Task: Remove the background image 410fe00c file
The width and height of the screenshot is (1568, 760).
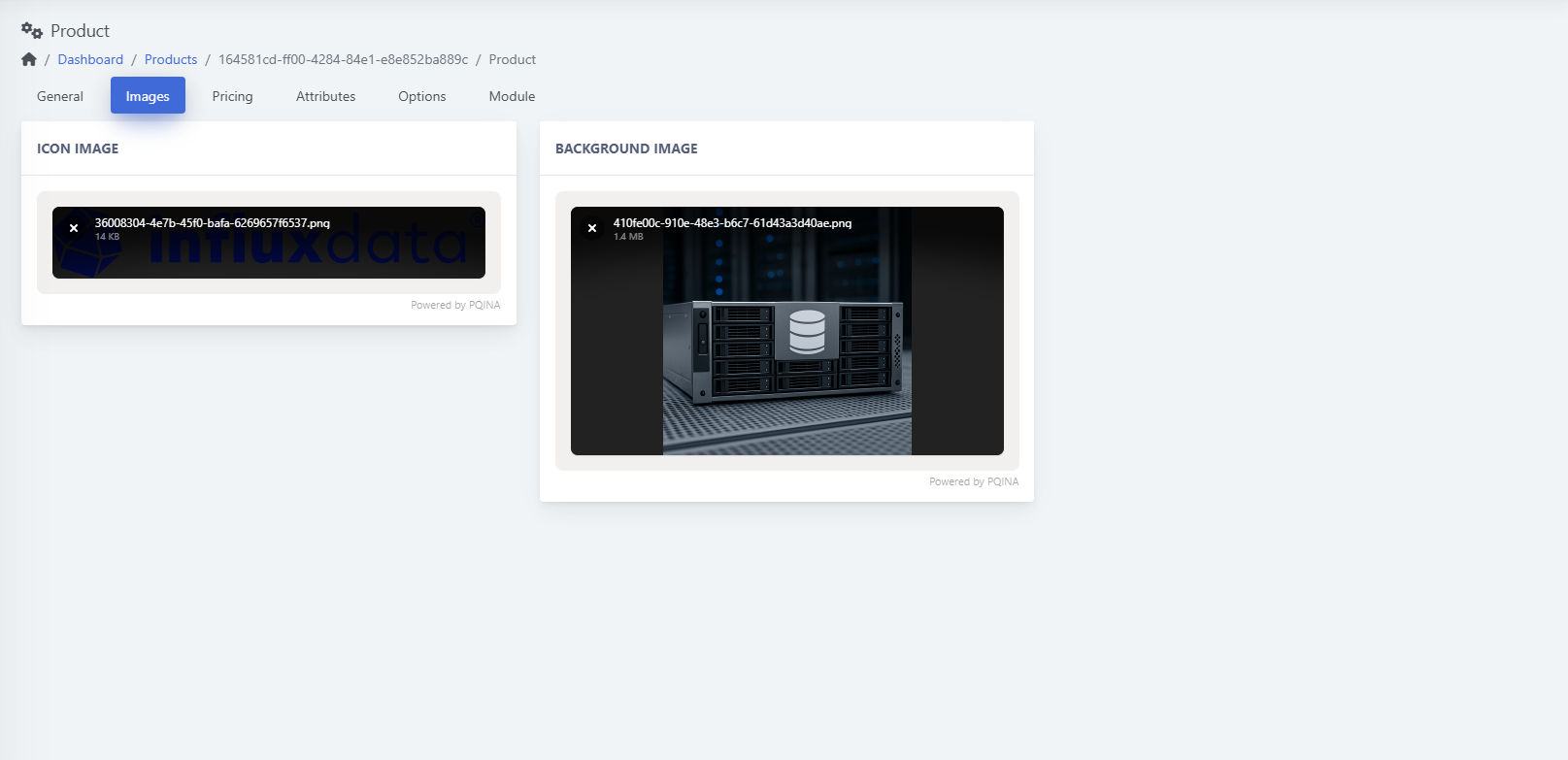Action: click(x=592, y=228)
